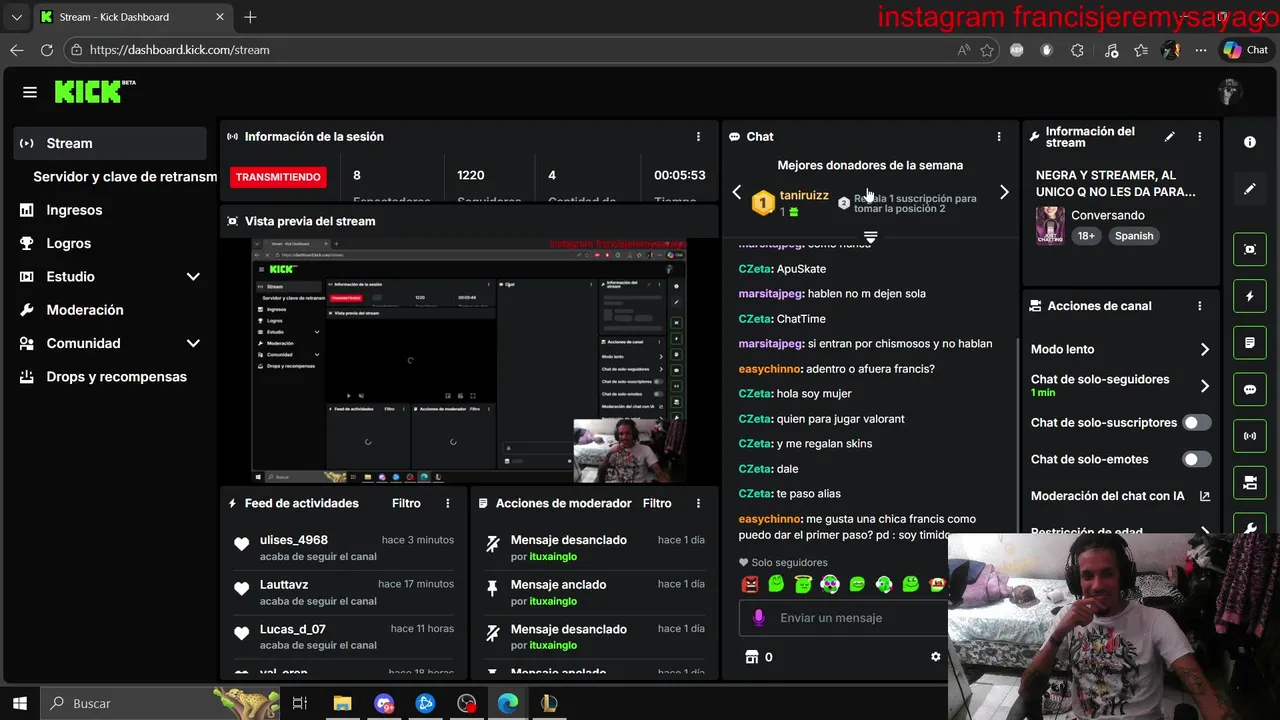Open Filtro in Feed de actividades
The width and height of the screenshot is (1280, 720).
406,503
